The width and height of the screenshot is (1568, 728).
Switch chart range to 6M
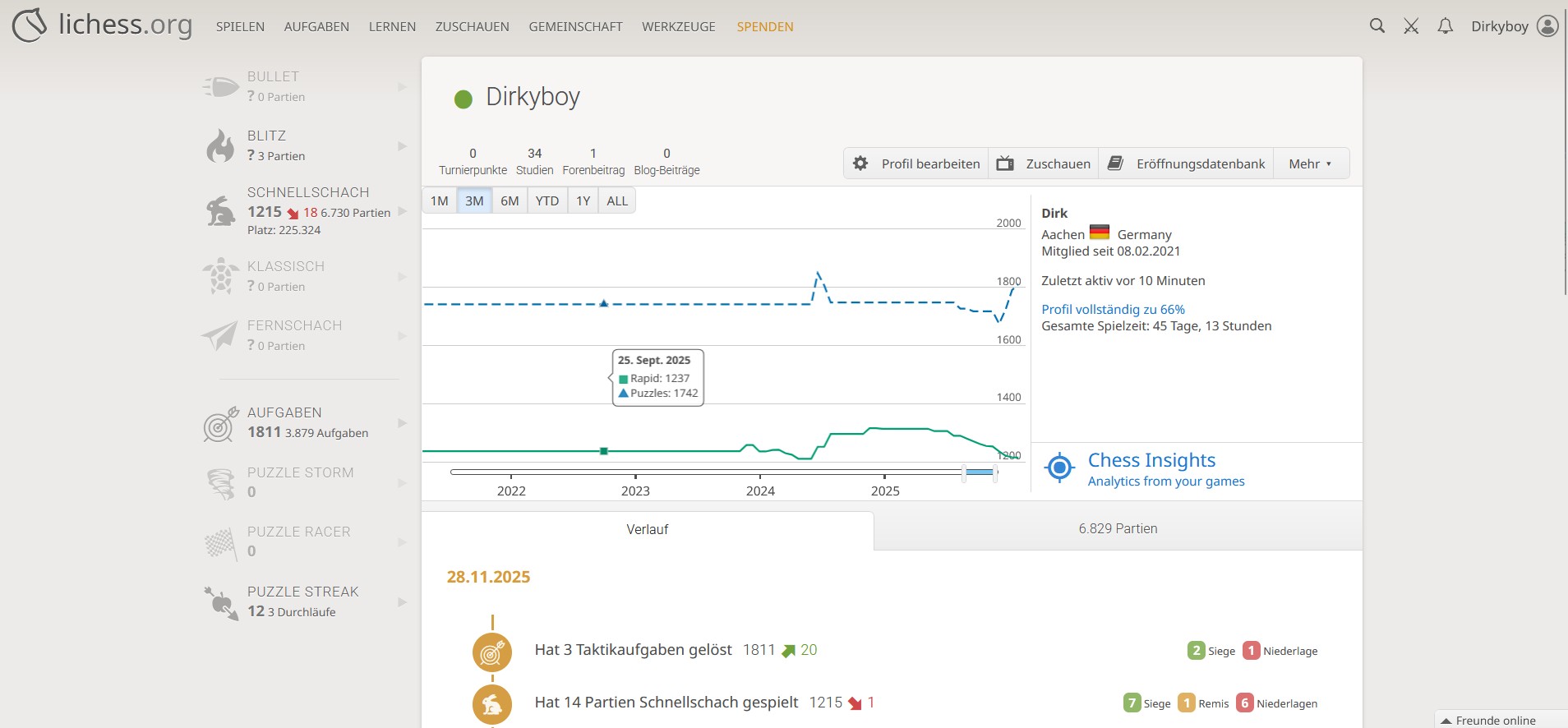(510, 201)
